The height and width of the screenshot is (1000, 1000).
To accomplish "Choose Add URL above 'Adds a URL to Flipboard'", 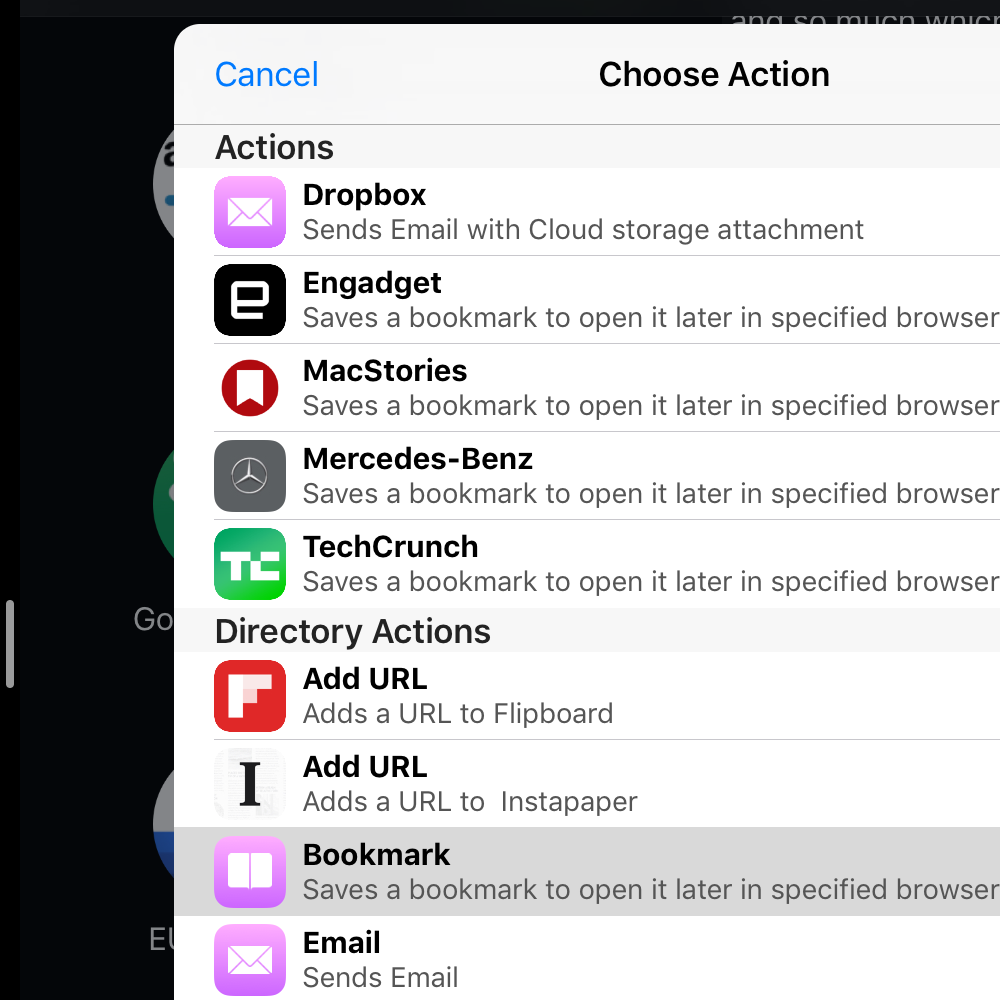I will [x=365, y=679].
